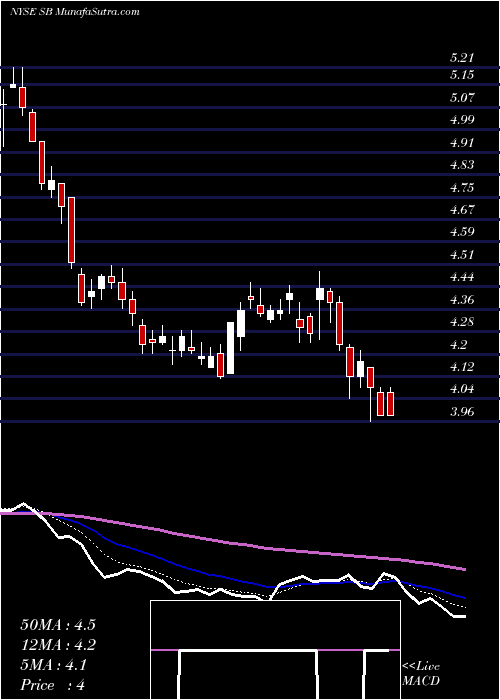Screen dimensions: 500x700
Task: Click the NYSE SB MunafaSutra.com title text
Action: (x=75, y=12)
